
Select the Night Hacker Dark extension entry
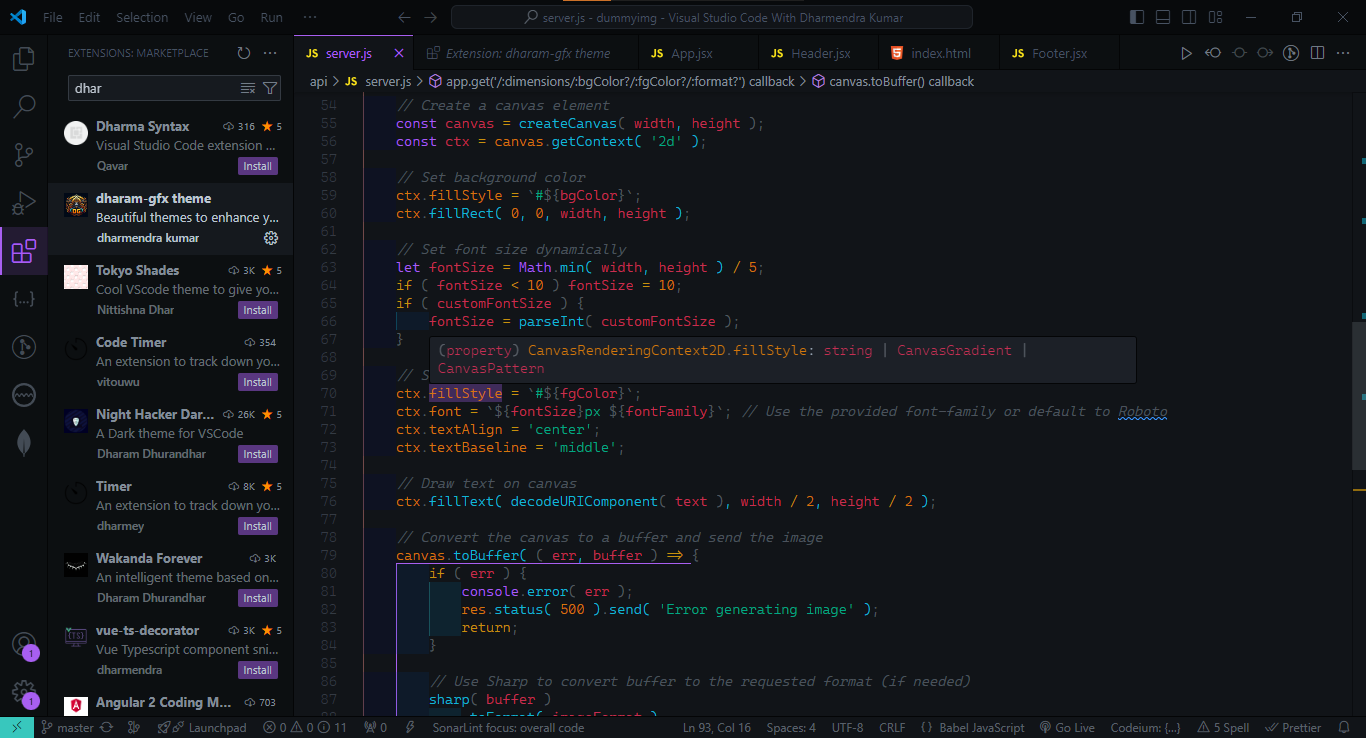tap(170, 435)
